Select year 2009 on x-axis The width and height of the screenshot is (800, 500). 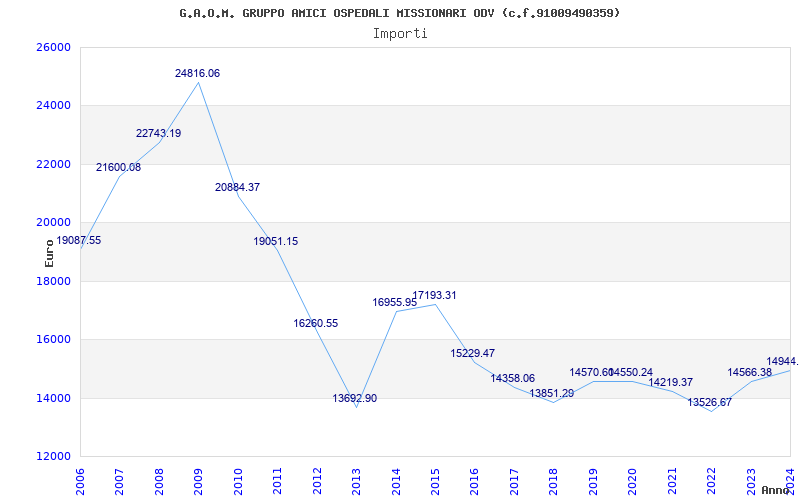(x=198, y=481)
